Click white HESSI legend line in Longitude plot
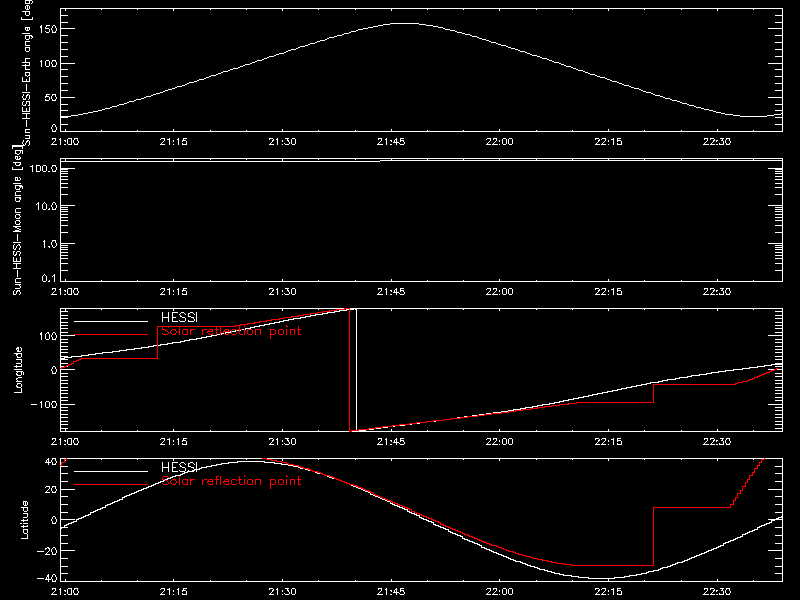Screen dimensions: 800x600 (111, 321)
